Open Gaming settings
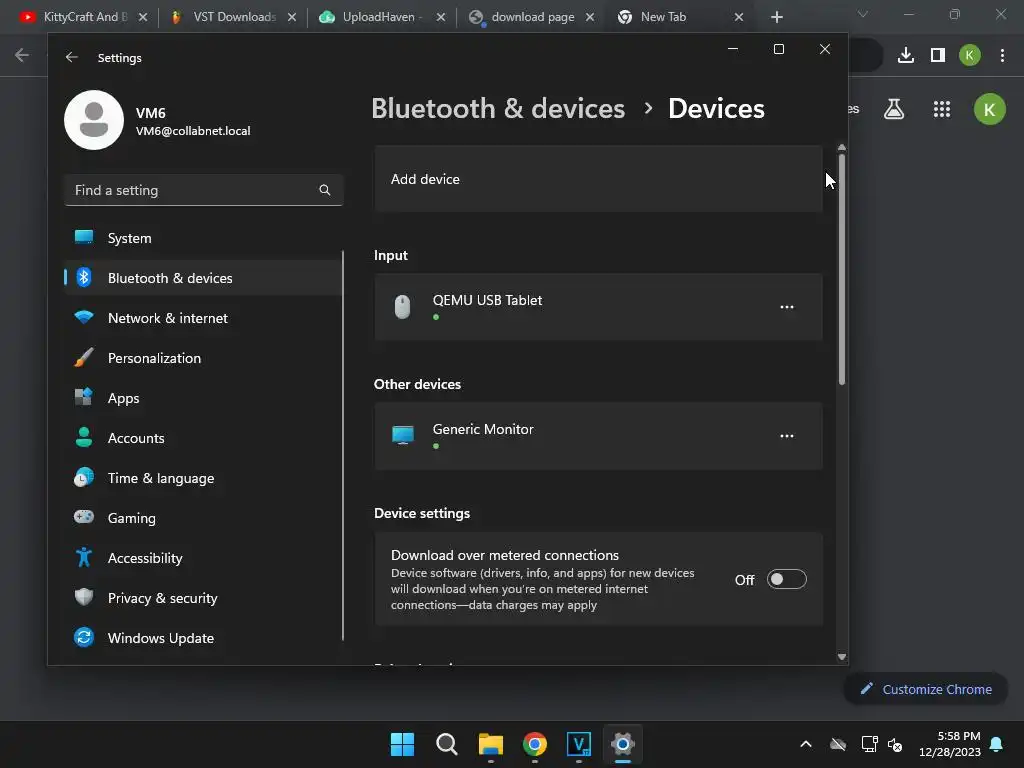1024x768 pixels. click(203, 518)
